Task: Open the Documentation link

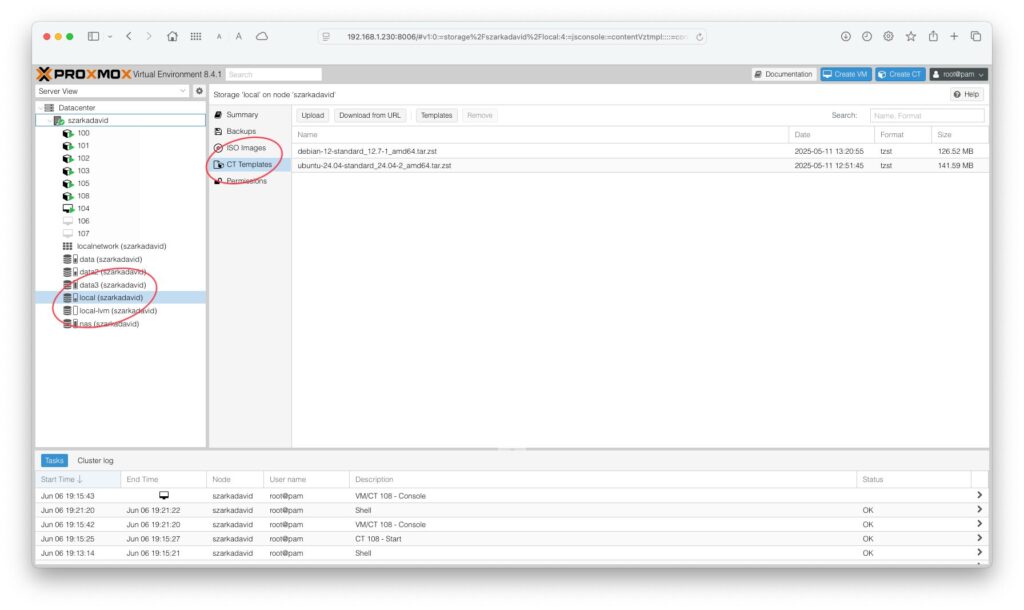Action: pos(784,74)
